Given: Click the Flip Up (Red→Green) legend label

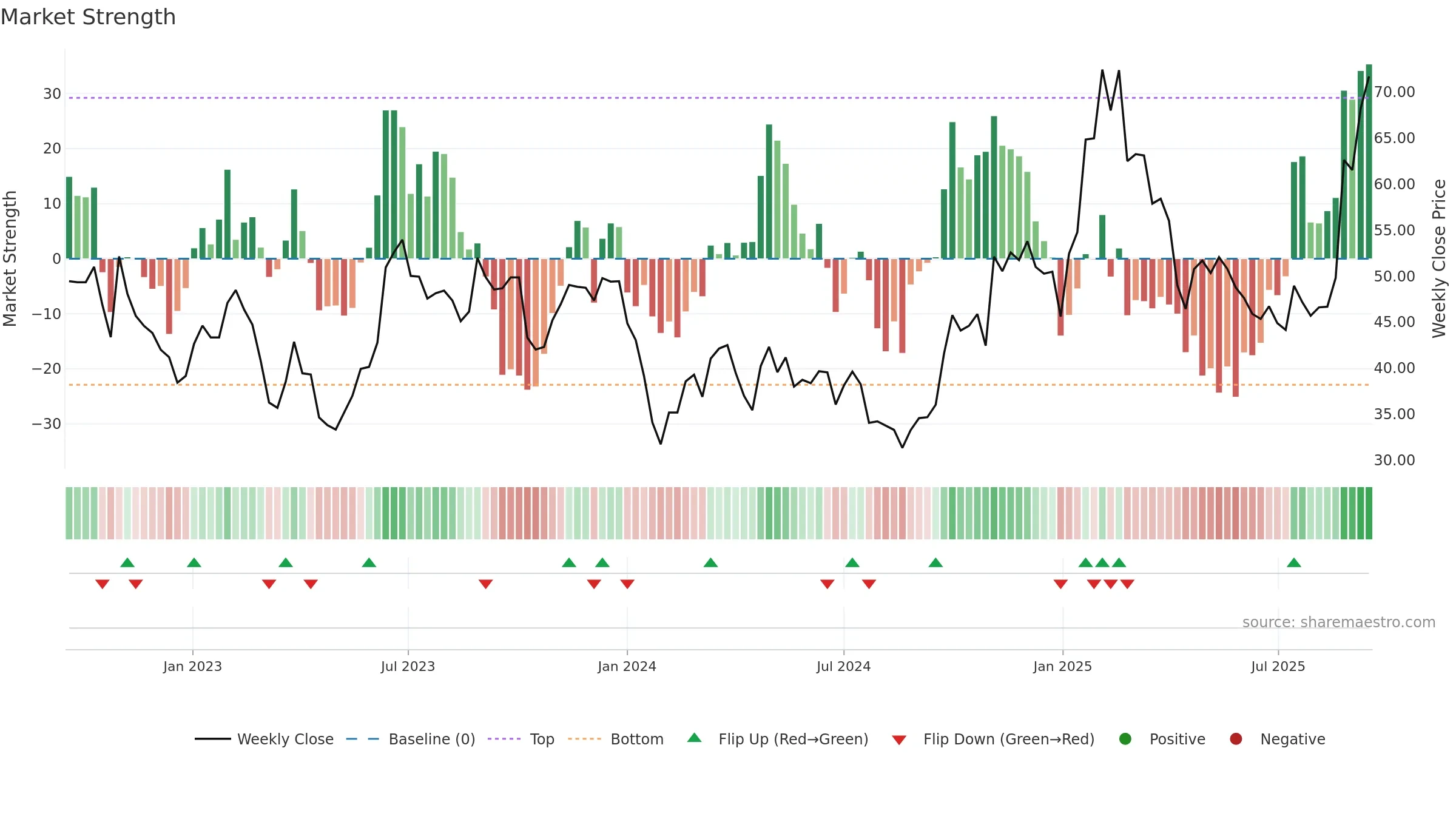Looking at the screenshot, I should pyautogui.click(x=793, y=739).
